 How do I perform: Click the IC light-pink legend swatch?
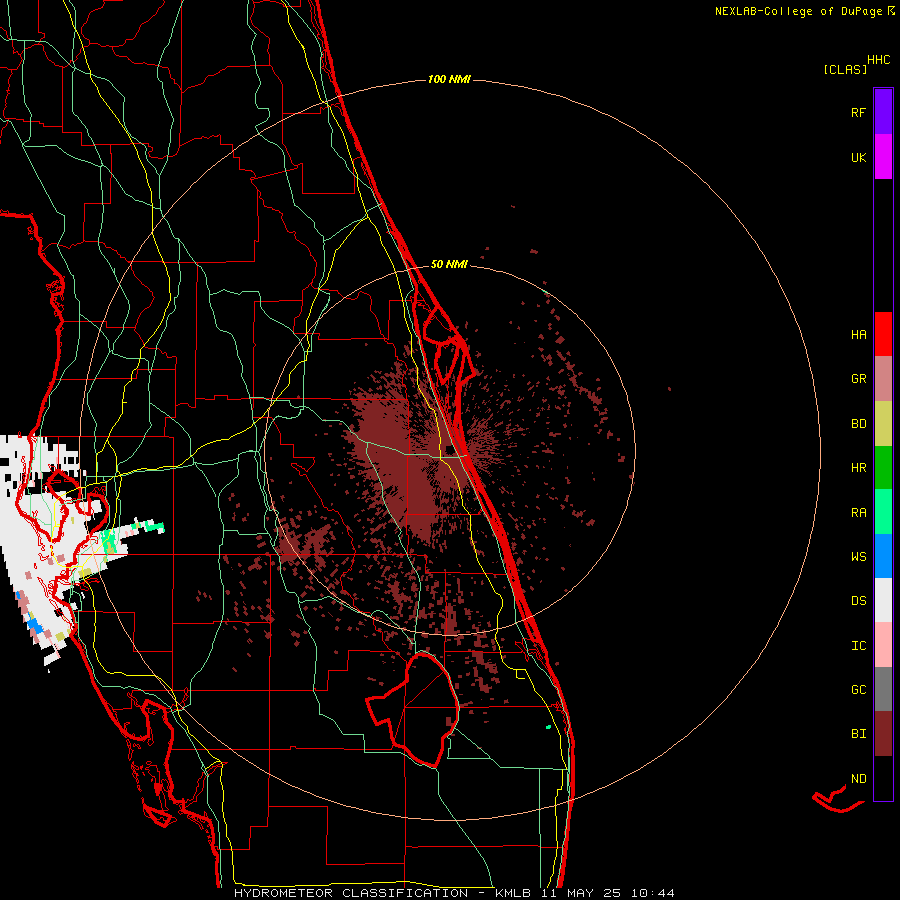(x=883, y=645)
